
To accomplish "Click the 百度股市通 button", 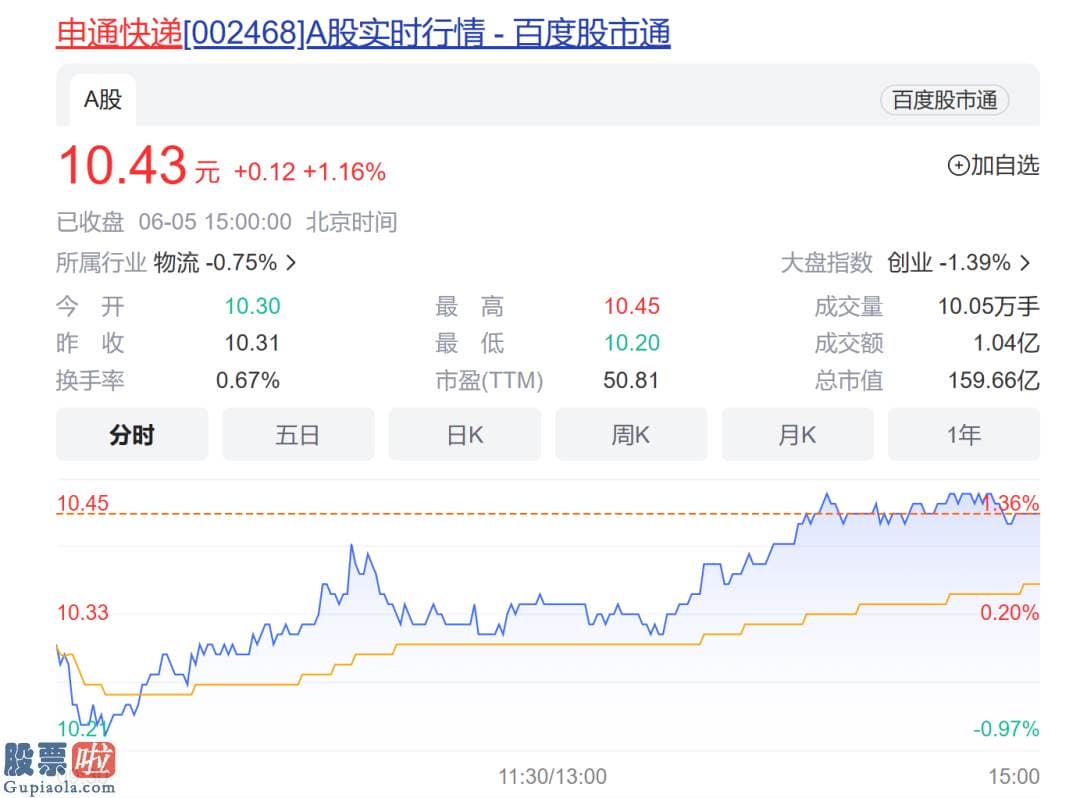I will tap(944, 101).
